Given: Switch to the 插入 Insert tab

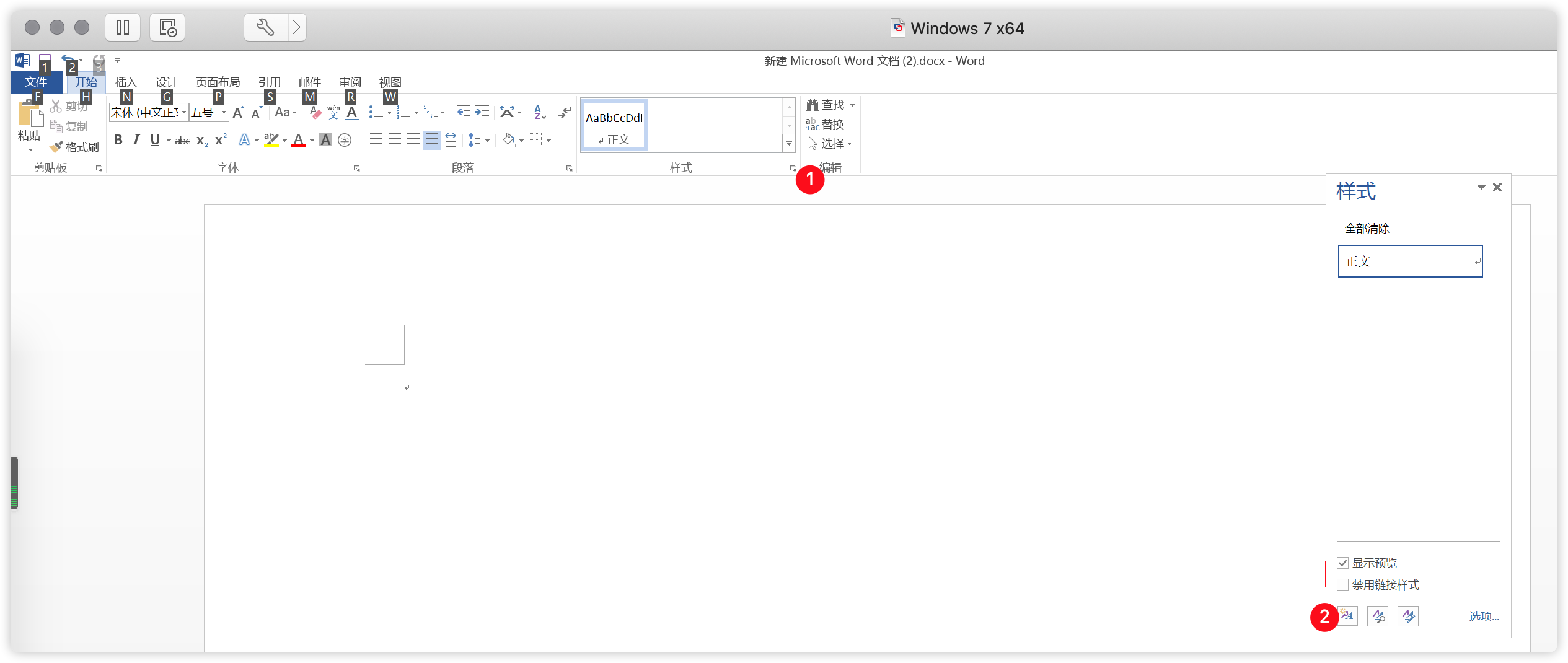Looking at the screenshot, I should tap(126, 82).
